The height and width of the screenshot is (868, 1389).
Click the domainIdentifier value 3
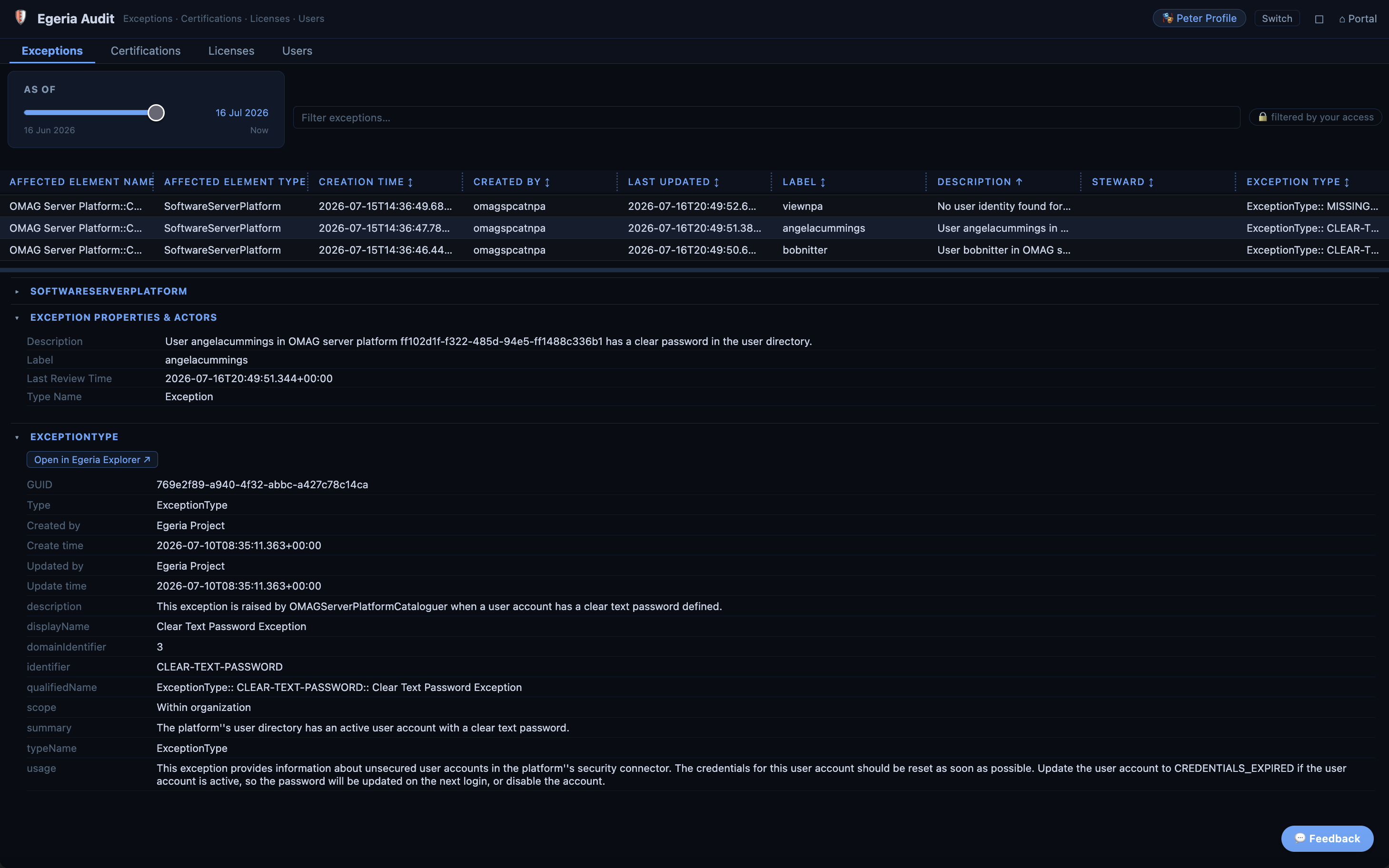159,647
